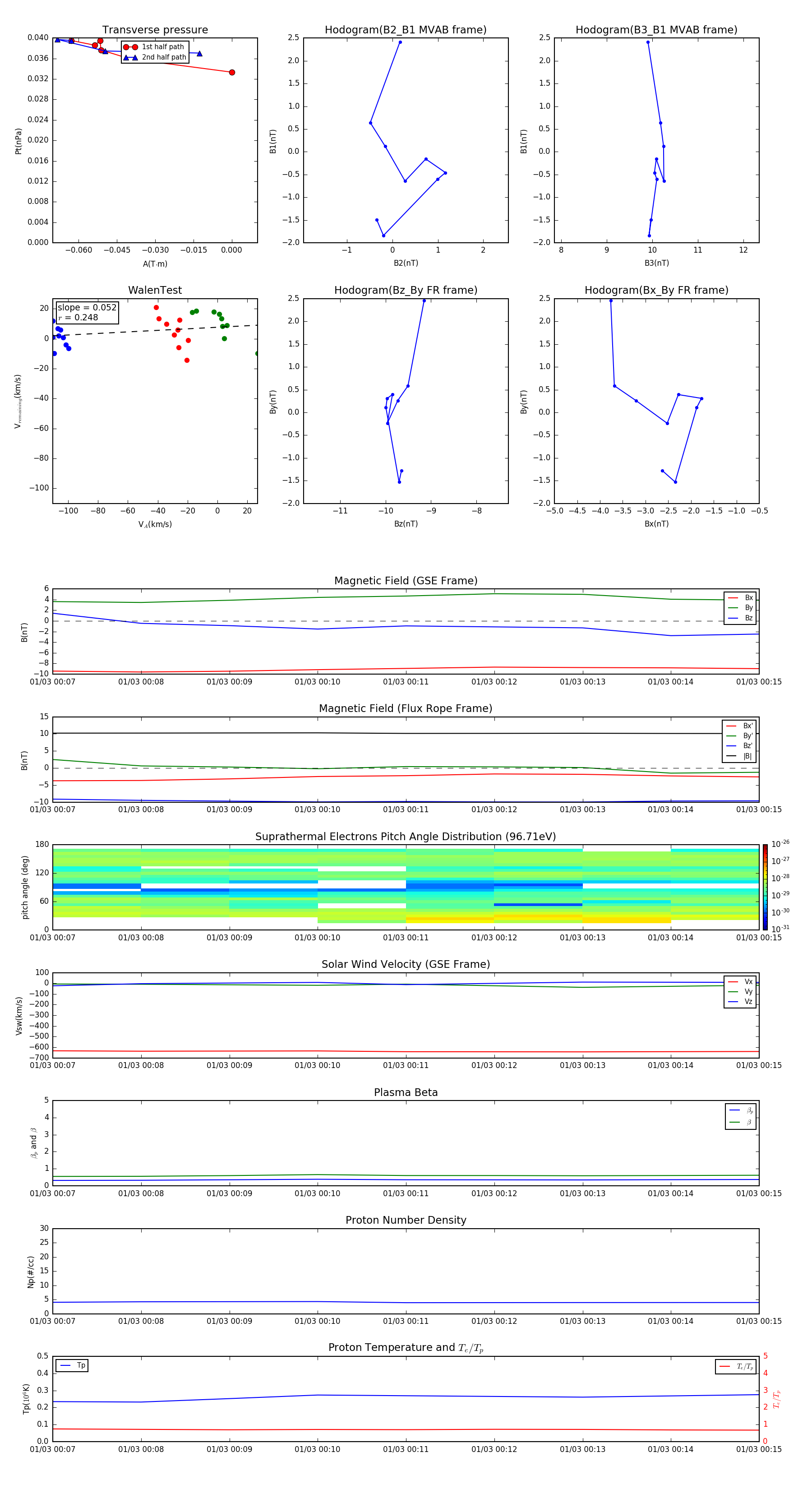Click the Suprathermal Electrons Pitch Angle Distribution title
The image size is (812, 1489).
406,837
